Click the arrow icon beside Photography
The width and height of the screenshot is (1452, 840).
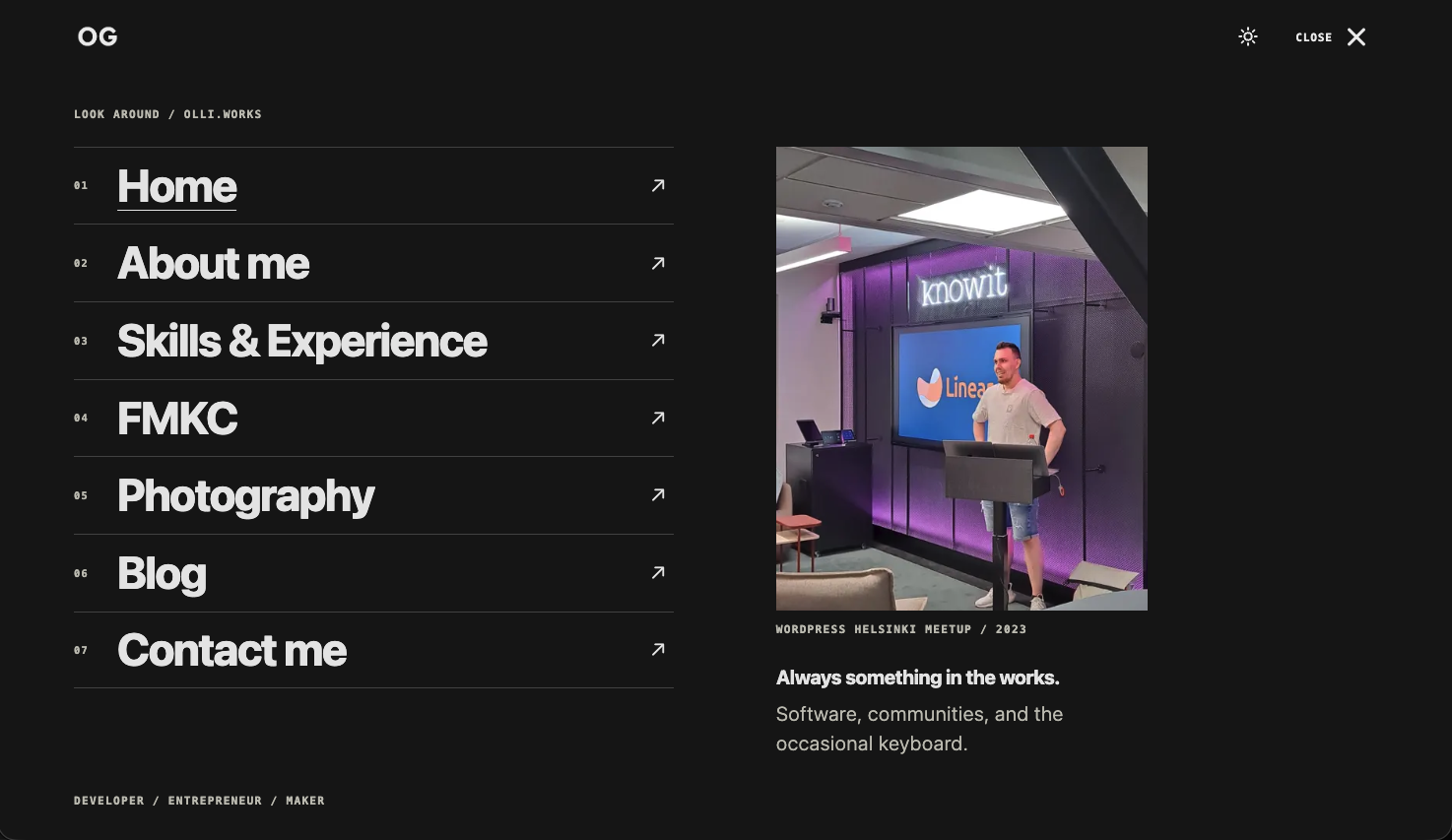pos(658,494)
